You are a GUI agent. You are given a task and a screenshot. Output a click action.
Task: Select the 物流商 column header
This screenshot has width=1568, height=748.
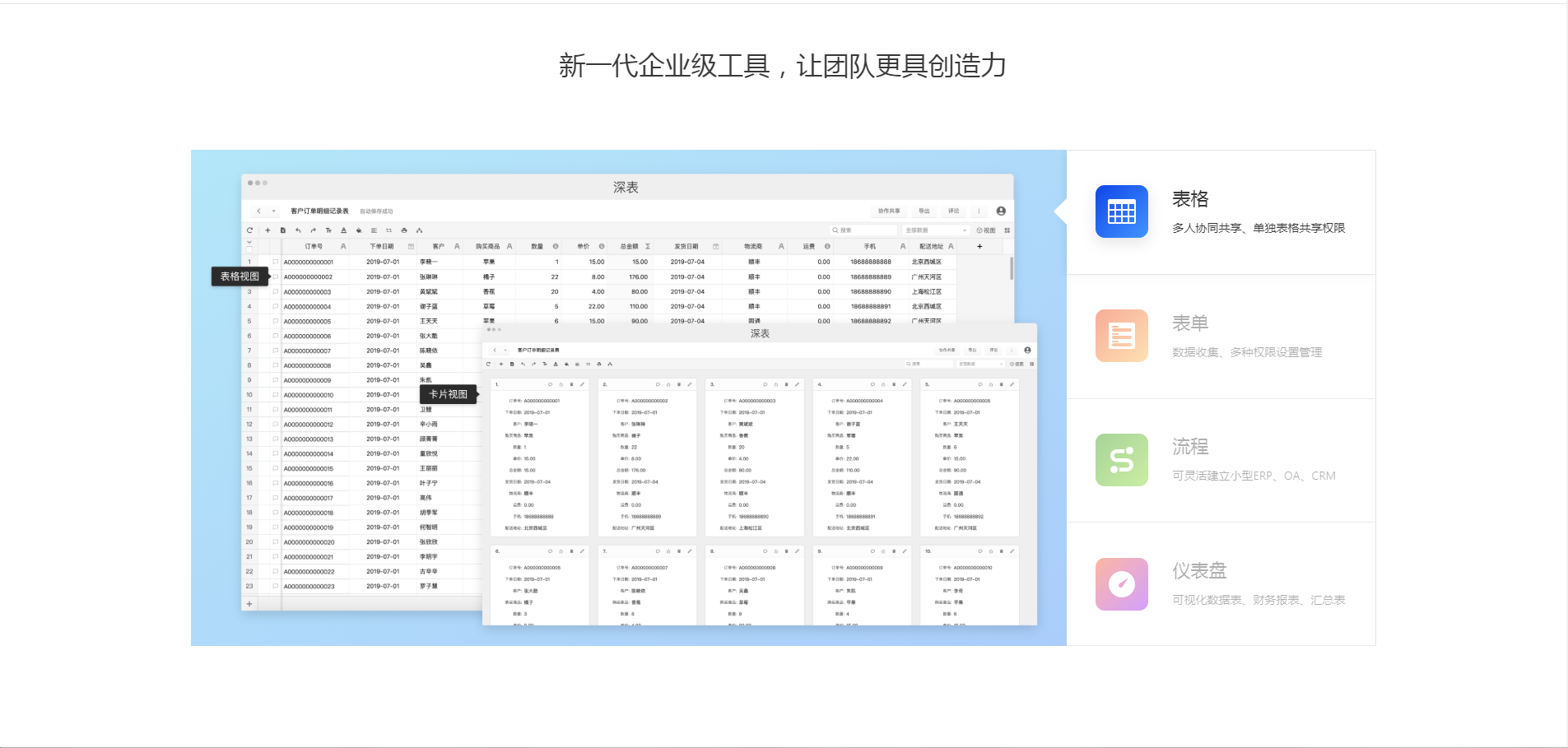753,246
